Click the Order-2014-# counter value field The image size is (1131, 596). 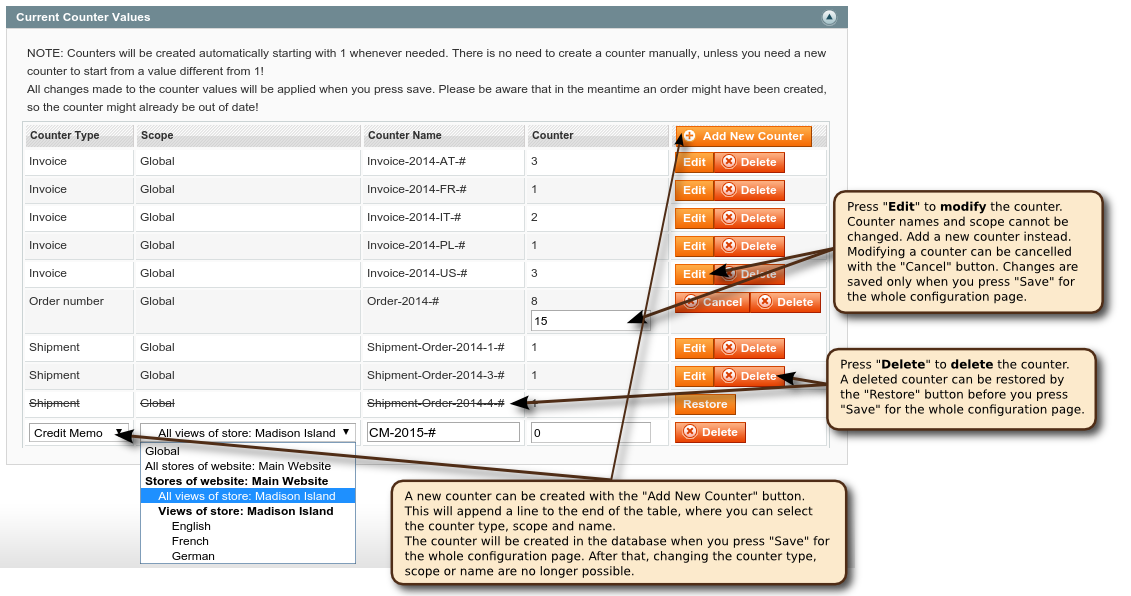click(x=590, y=321)
